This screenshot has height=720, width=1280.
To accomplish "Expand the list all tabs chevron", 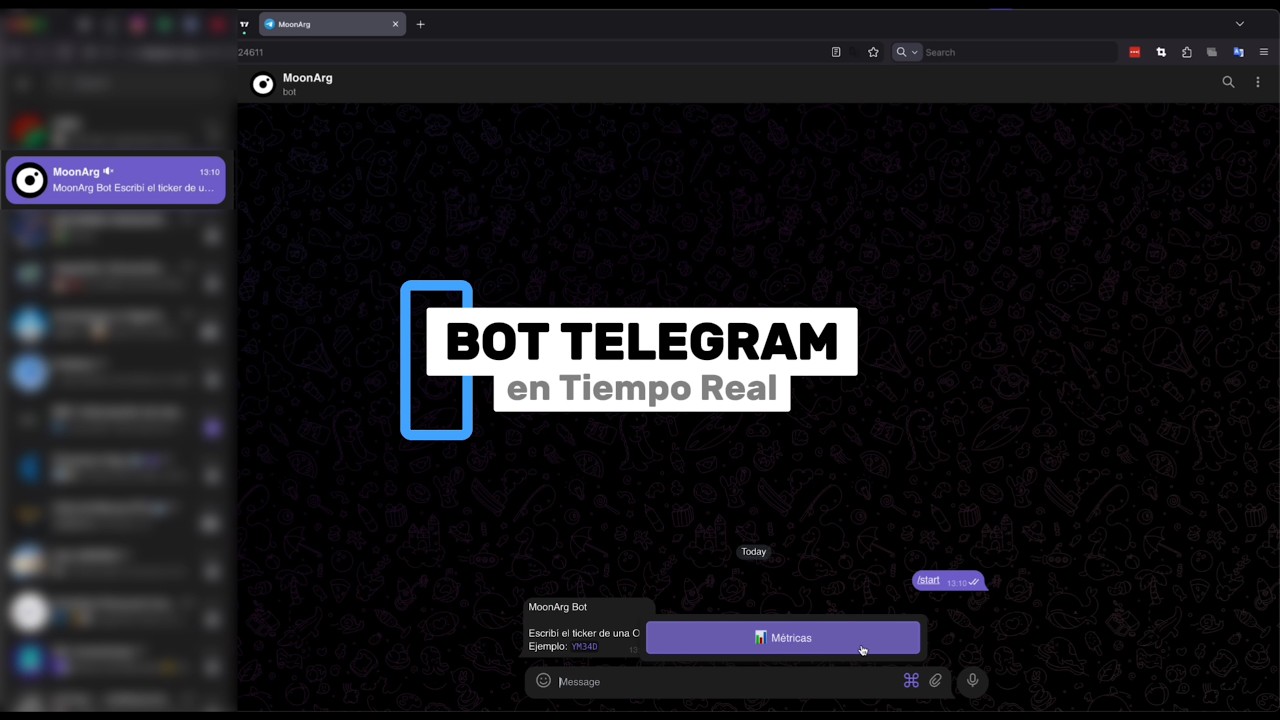I will click(x=1240, y=24).
